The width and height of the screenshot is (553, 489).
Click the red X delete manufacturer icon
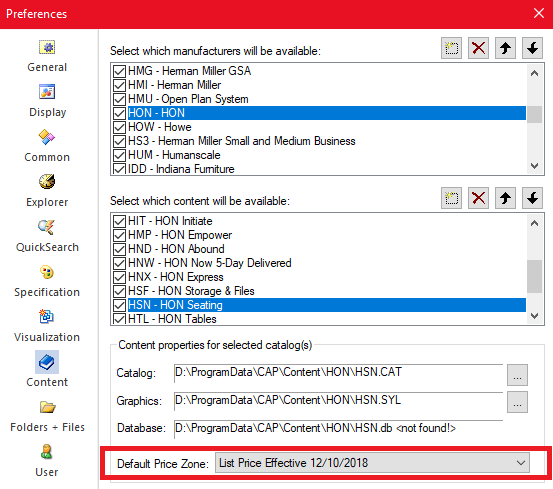[x=478, y=48]
